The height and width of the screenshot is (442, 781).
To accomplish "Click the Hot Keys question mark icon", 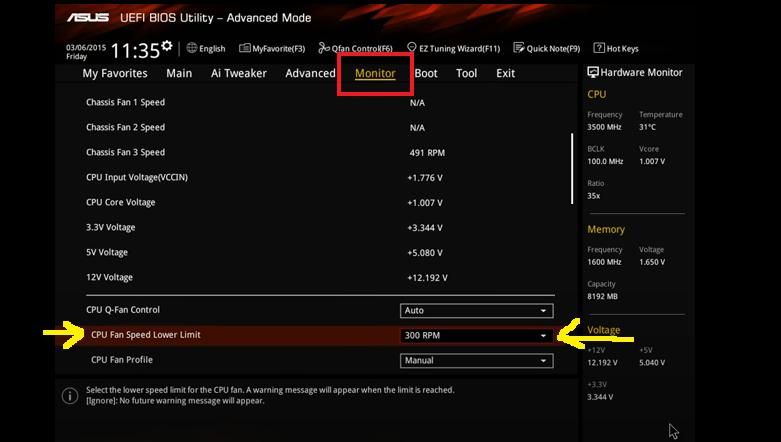I will coord(599,48).
